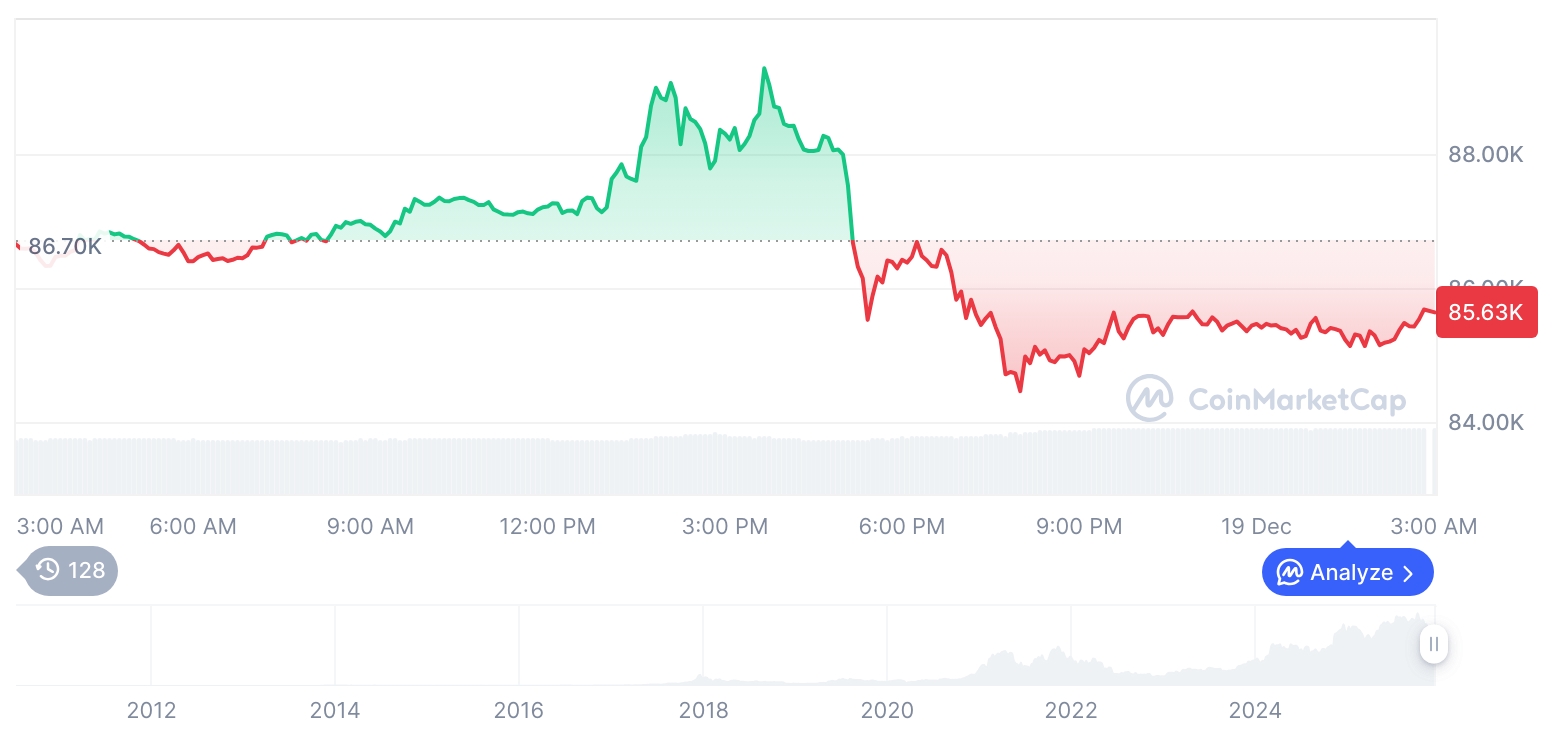Viewport: 1566px width, 732px height.
Task: Click the 84.00K y-axis price label
Action: click(x=1486, y=423)
